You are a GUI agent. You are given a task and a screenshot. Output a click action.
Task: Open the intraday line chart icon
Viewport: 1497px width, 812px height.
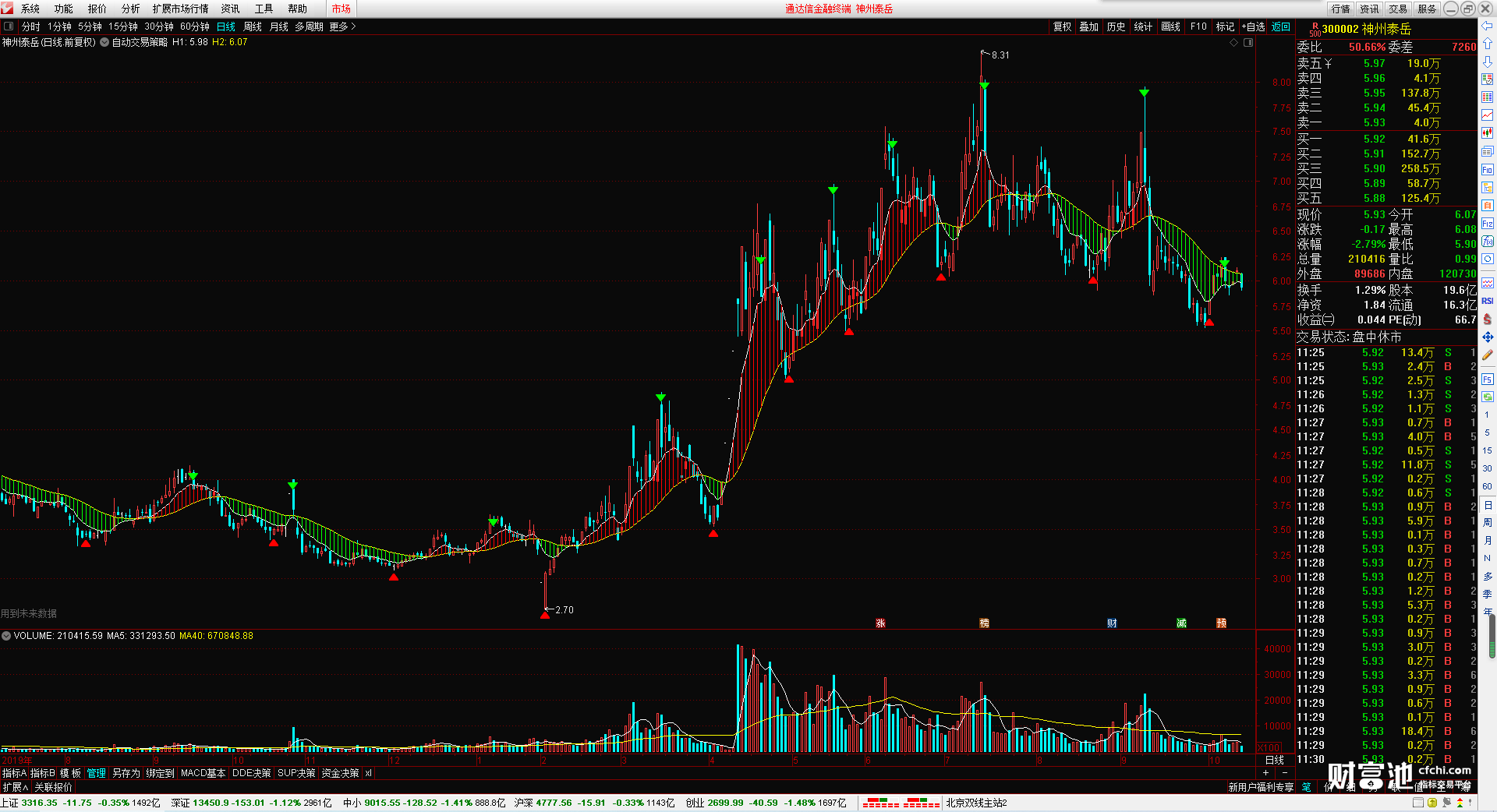[1488, 115]
